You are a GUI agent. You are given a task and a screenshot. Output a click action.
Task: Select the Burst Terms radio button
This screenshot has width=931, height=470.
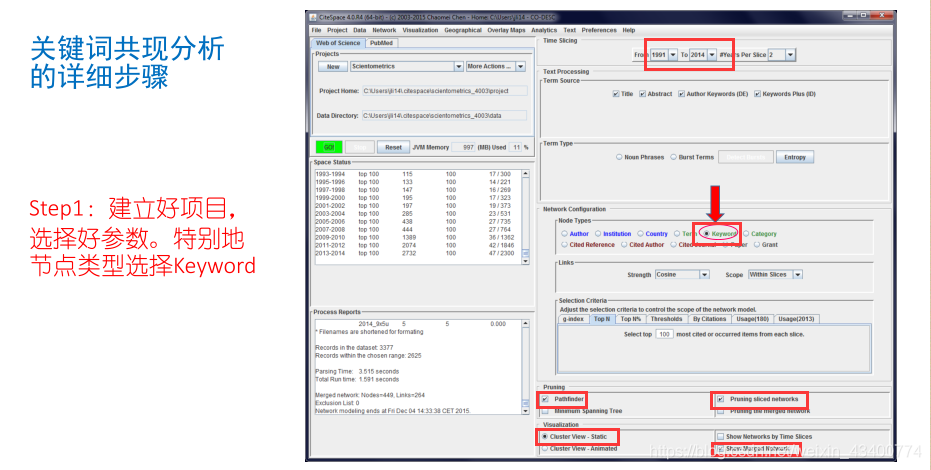coord(673,157)
